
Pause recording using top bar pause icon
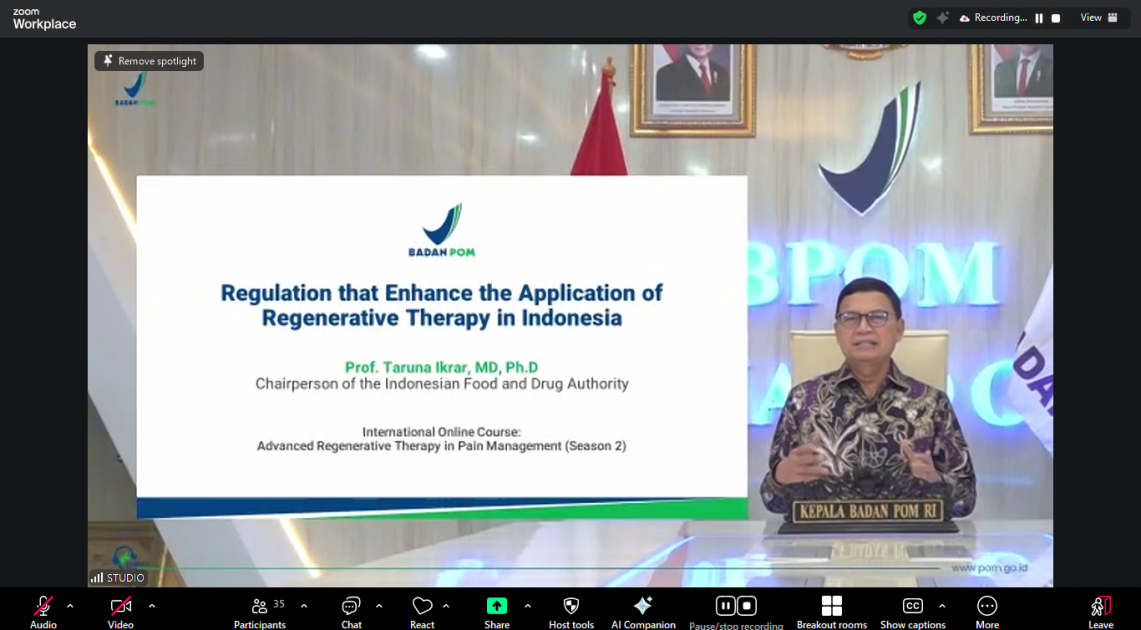1039,18
